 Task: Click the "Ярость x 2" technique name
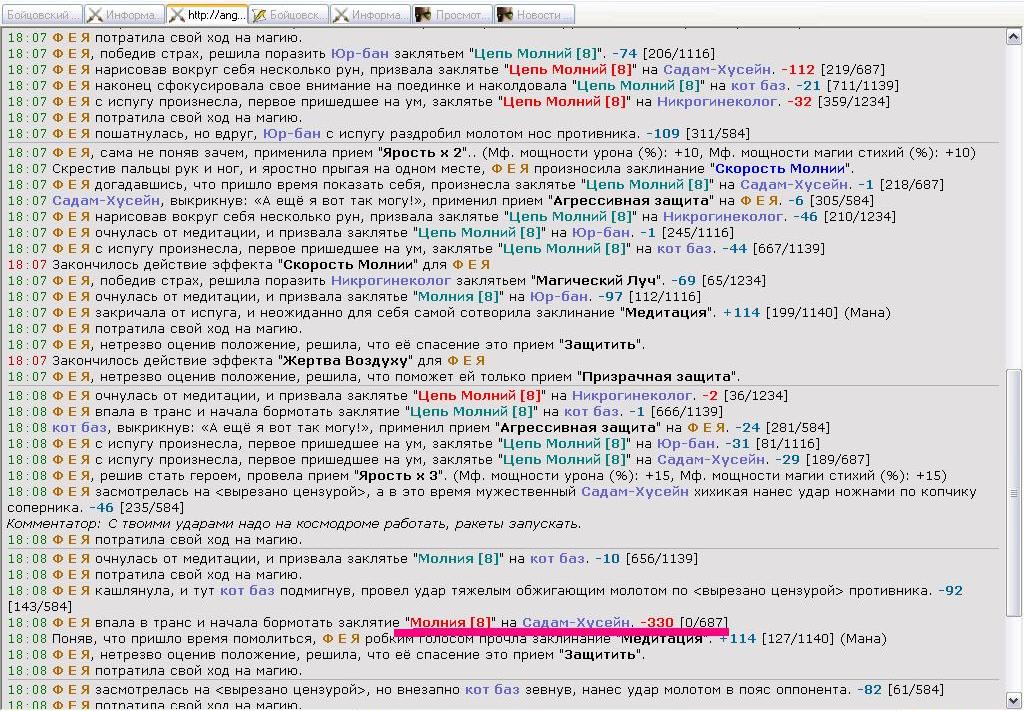point(424,152)
